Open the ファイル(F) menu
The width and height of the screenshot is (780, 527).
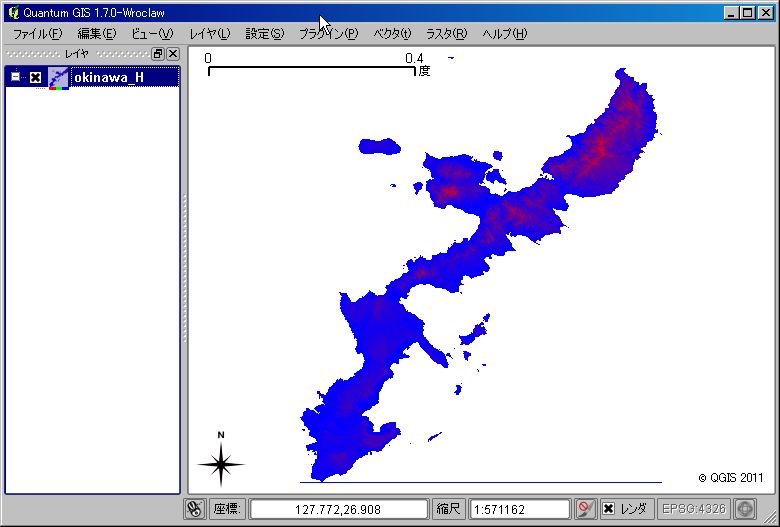coord(37,34)
